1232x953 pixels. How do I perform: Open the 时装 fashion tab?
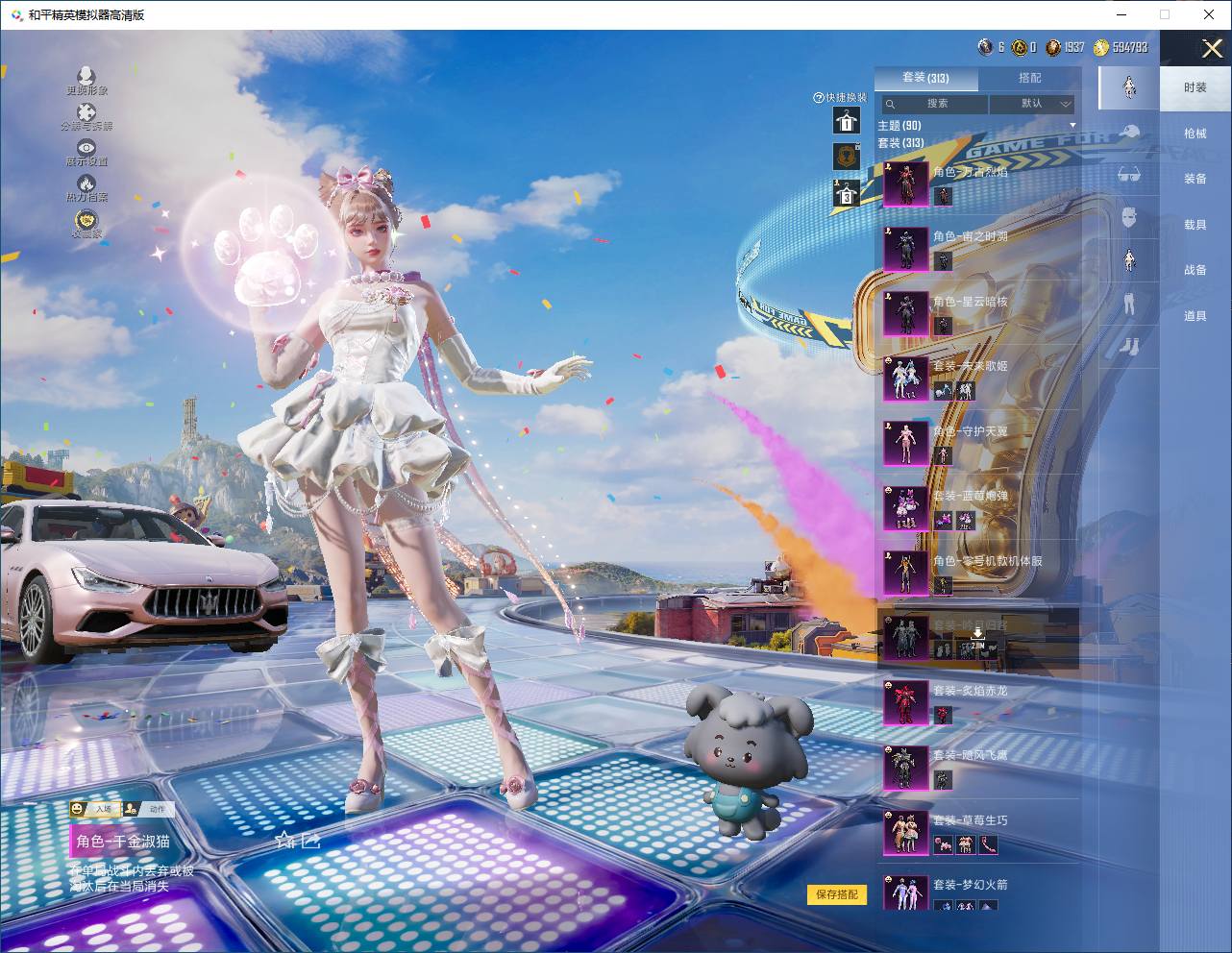pyautogui.click(x=1195, y=87)
